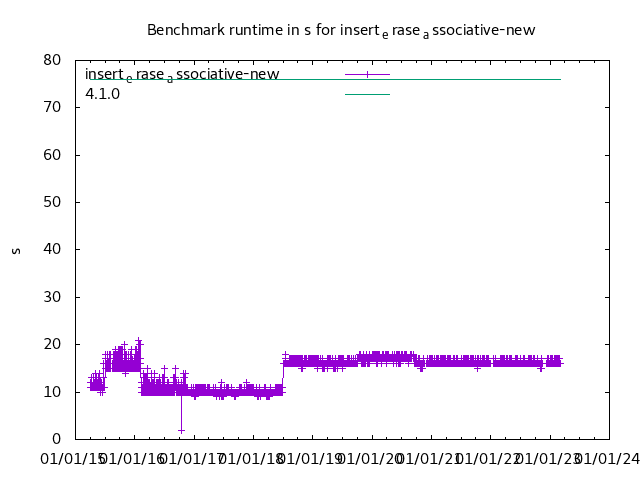Screen dimensions: 640x480
Task: Click the purple legend line sample
Action: 367,74
